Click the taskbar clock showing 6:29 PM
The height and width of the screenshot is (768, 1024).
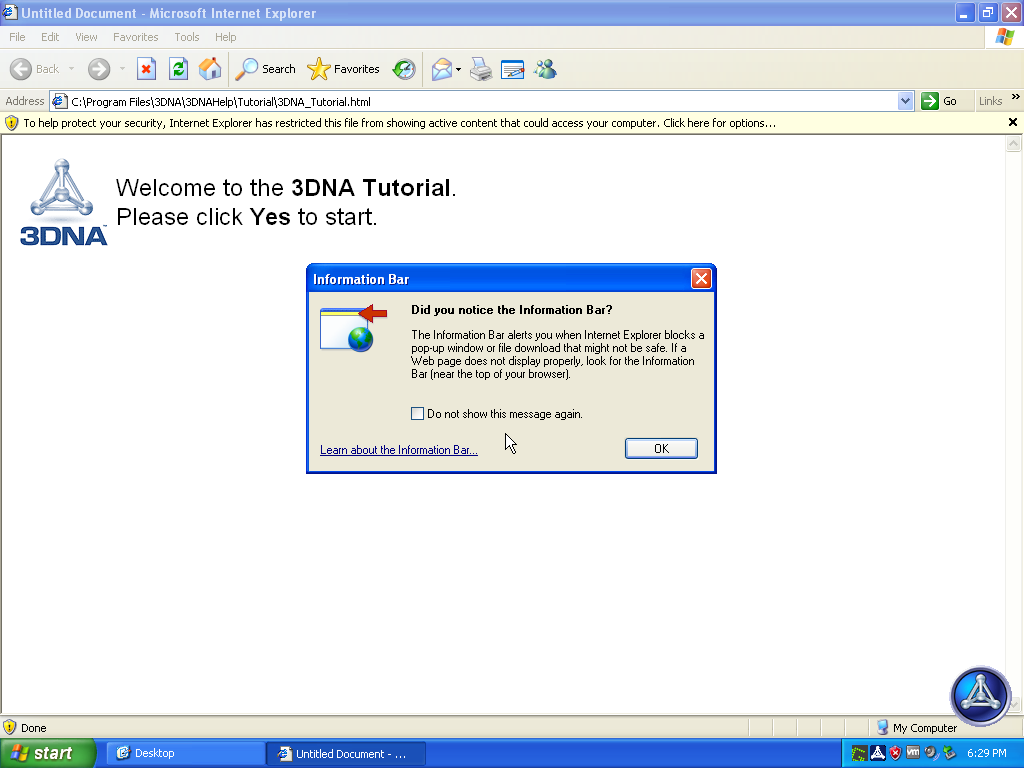point(986,753)
